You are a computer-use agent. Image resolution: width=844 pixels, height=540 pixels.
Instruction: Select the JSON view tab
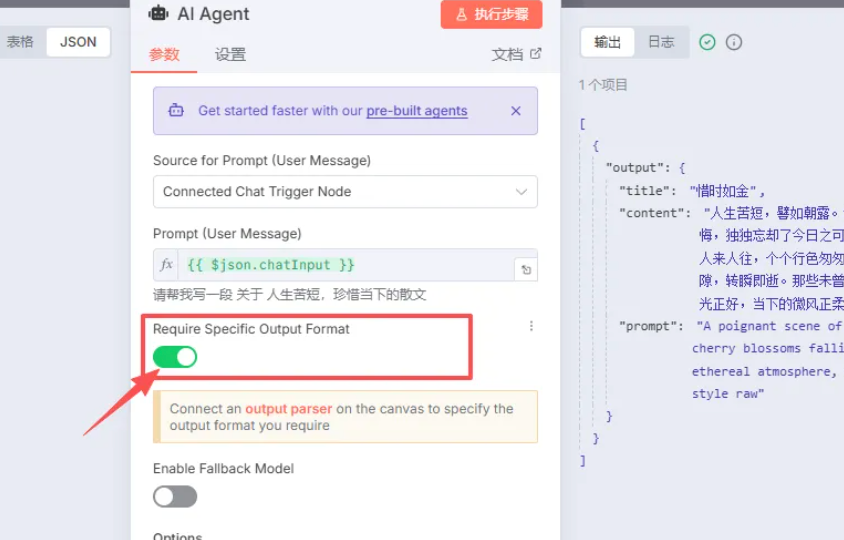(x=78, y=42)
